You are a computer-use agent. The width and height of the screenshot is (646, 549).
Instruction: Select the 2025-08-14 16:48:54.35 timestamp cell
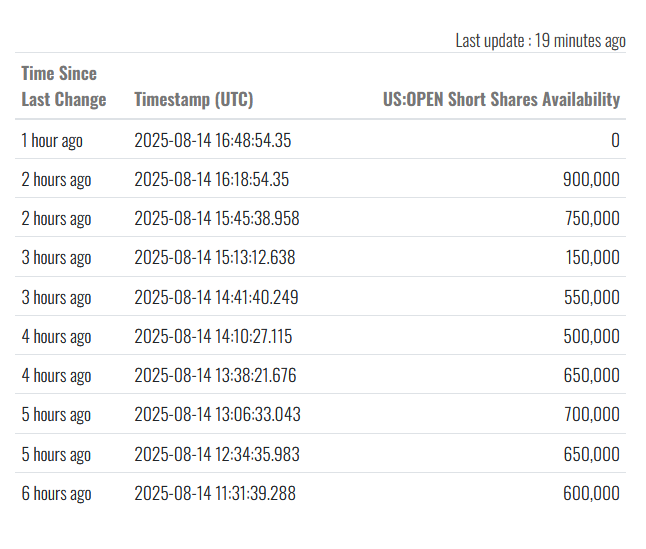point(213,140)
